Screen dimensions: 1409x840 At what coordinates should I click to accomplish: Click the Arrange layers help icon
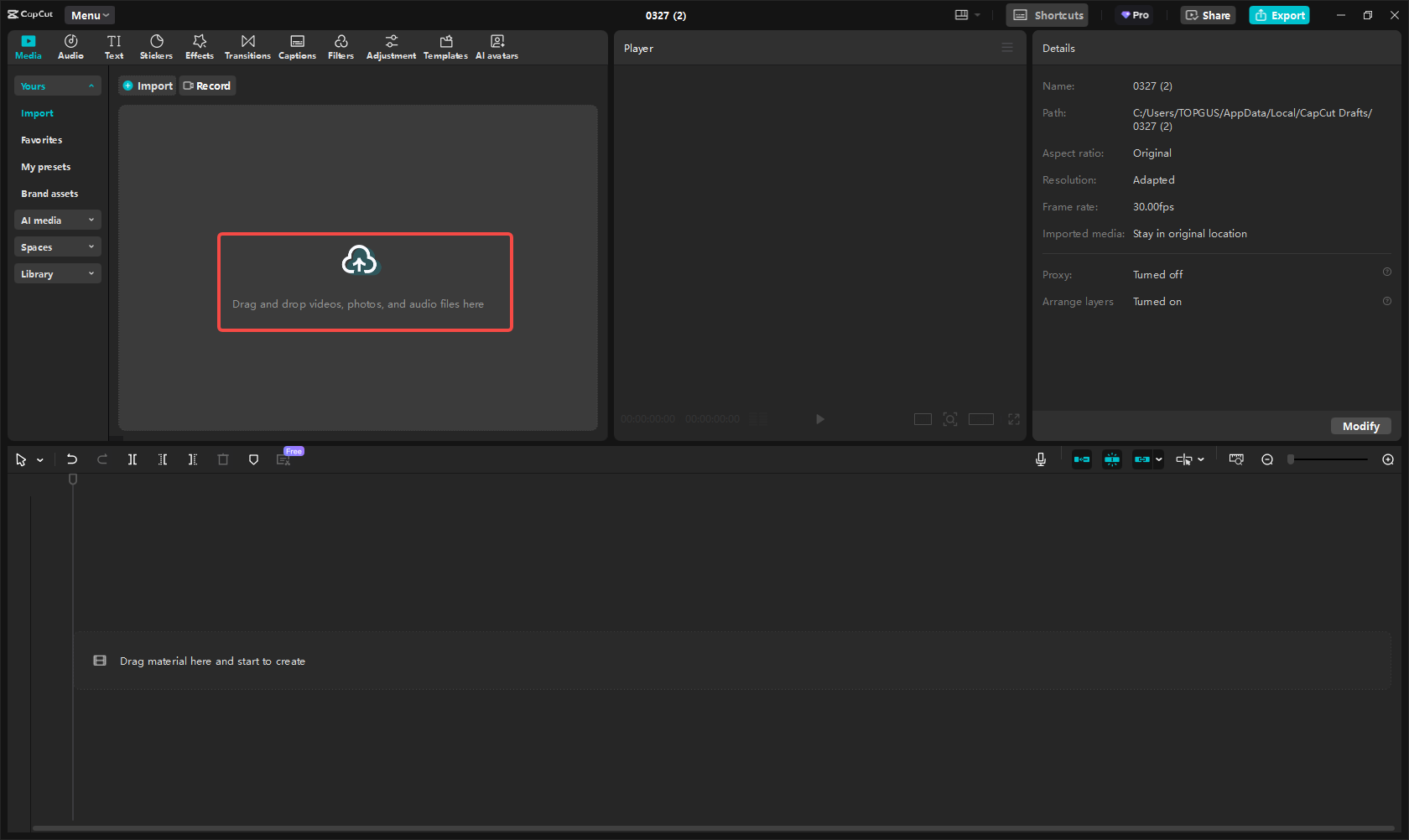(1387, 301)
